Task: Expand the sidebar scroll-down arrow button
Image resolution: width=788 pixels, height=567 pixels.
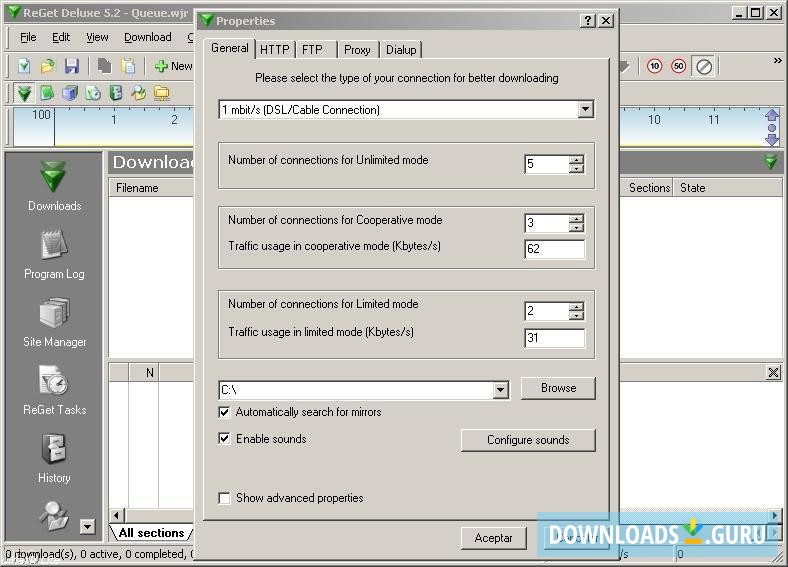Action: click(87, 526)
